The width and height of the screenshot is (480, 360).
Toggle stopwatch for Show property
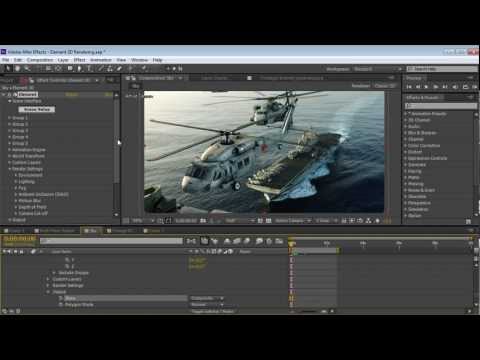[x=61, y=298]
